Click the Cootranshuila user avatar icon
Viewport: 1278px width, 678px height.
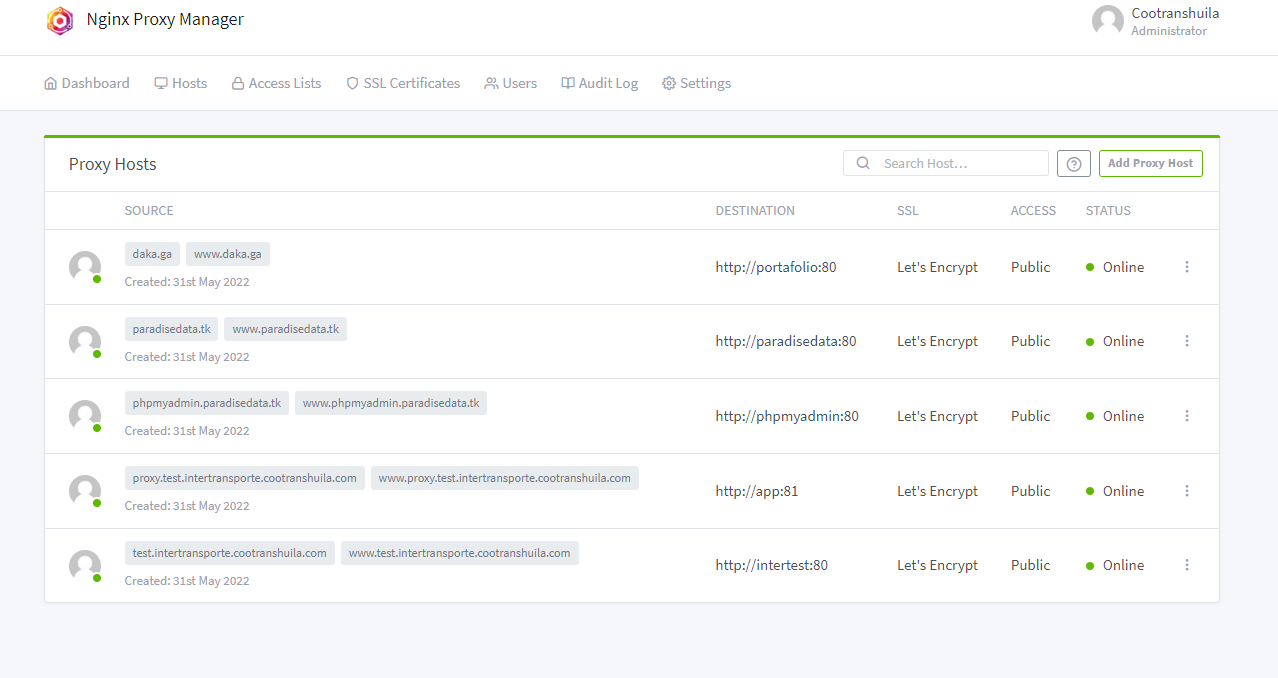(1107, 21)
